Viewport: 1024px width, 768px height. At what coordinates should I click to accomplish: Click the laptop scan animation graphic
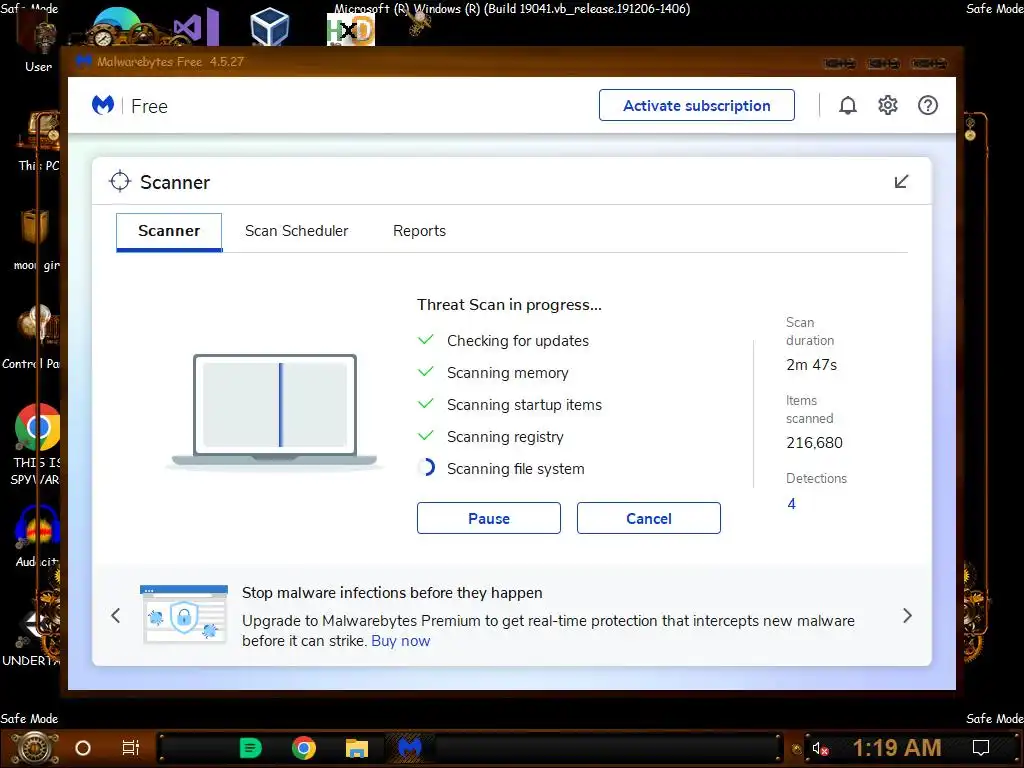point(274,411)
